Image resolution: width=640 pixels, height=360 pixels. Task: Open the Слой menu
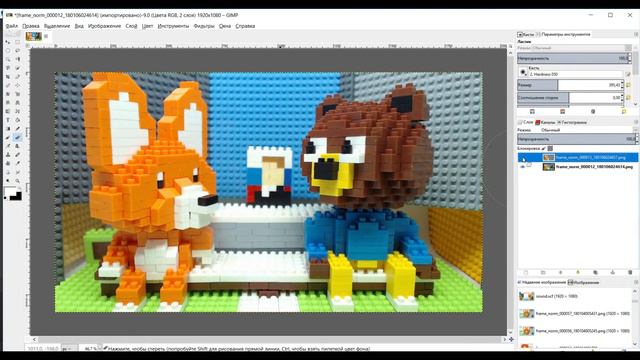point(131,26)
